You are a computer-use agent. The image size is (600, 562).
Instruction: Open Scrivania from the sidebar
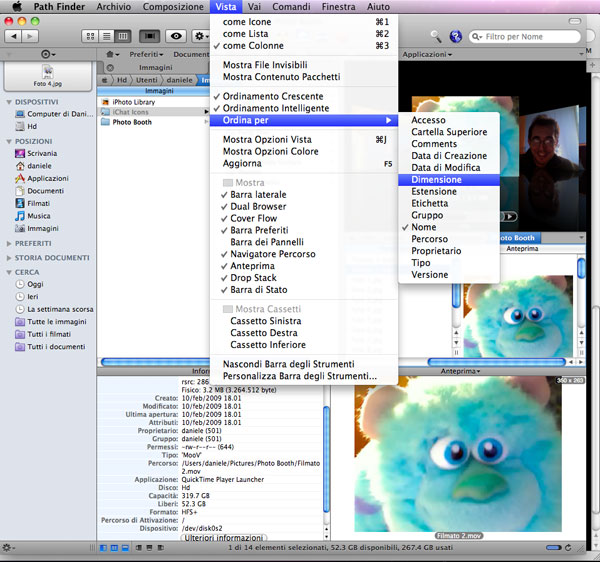click(x=36, y=153)
